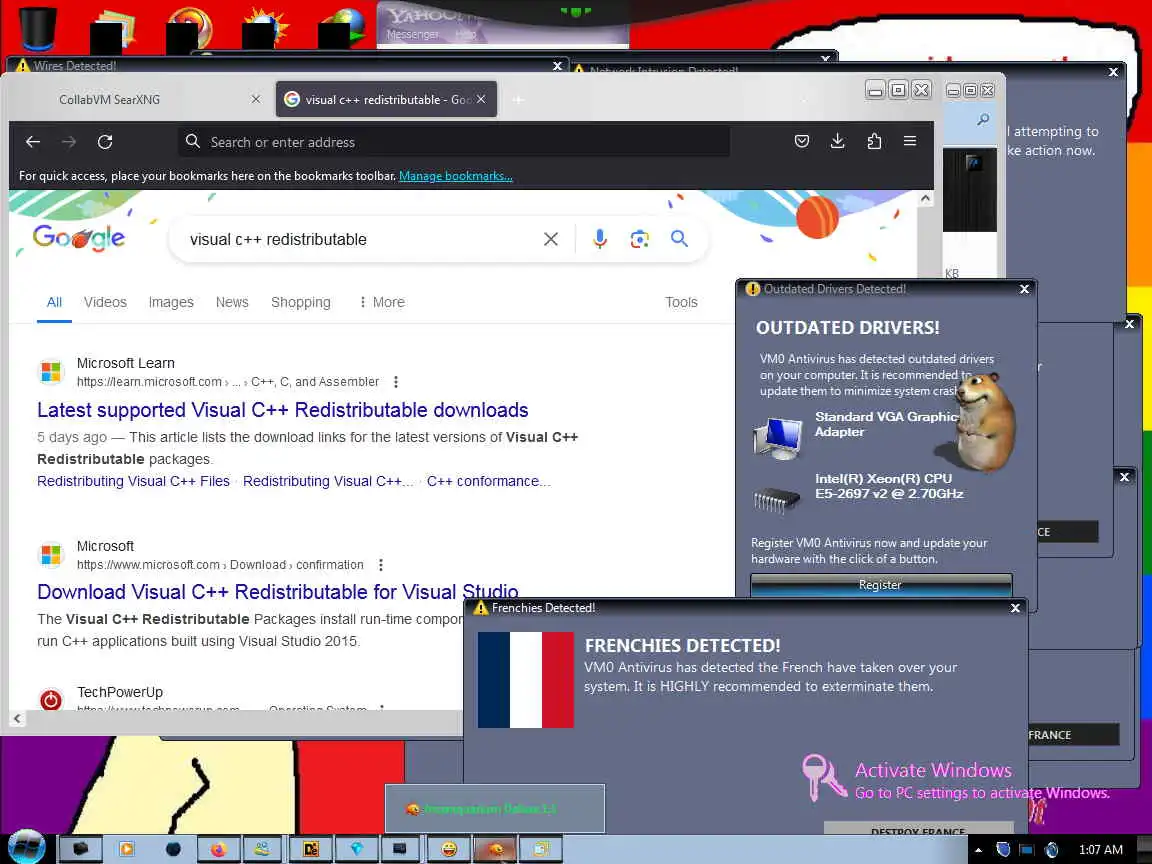Screen dimensions: 1152x864
Task: Switch to News search results
Action: [x=232, y=302]
